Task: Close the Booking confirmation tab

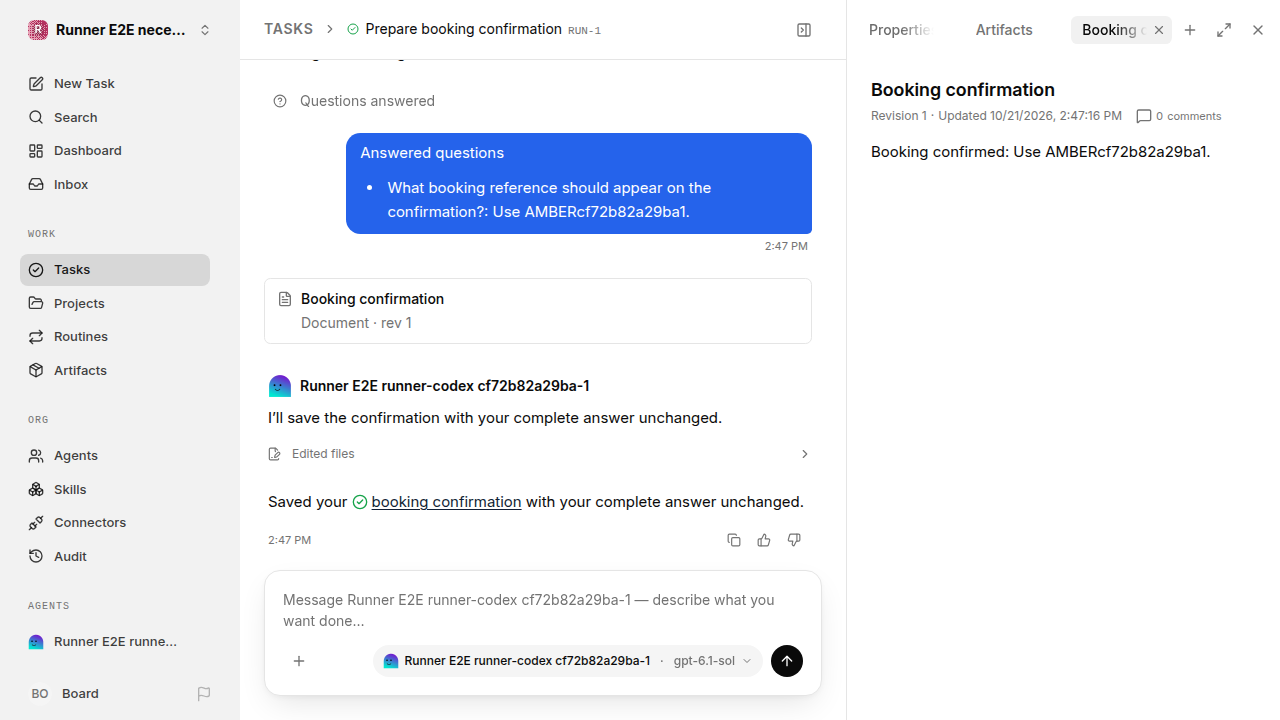Action: (x=1159, y=30)
